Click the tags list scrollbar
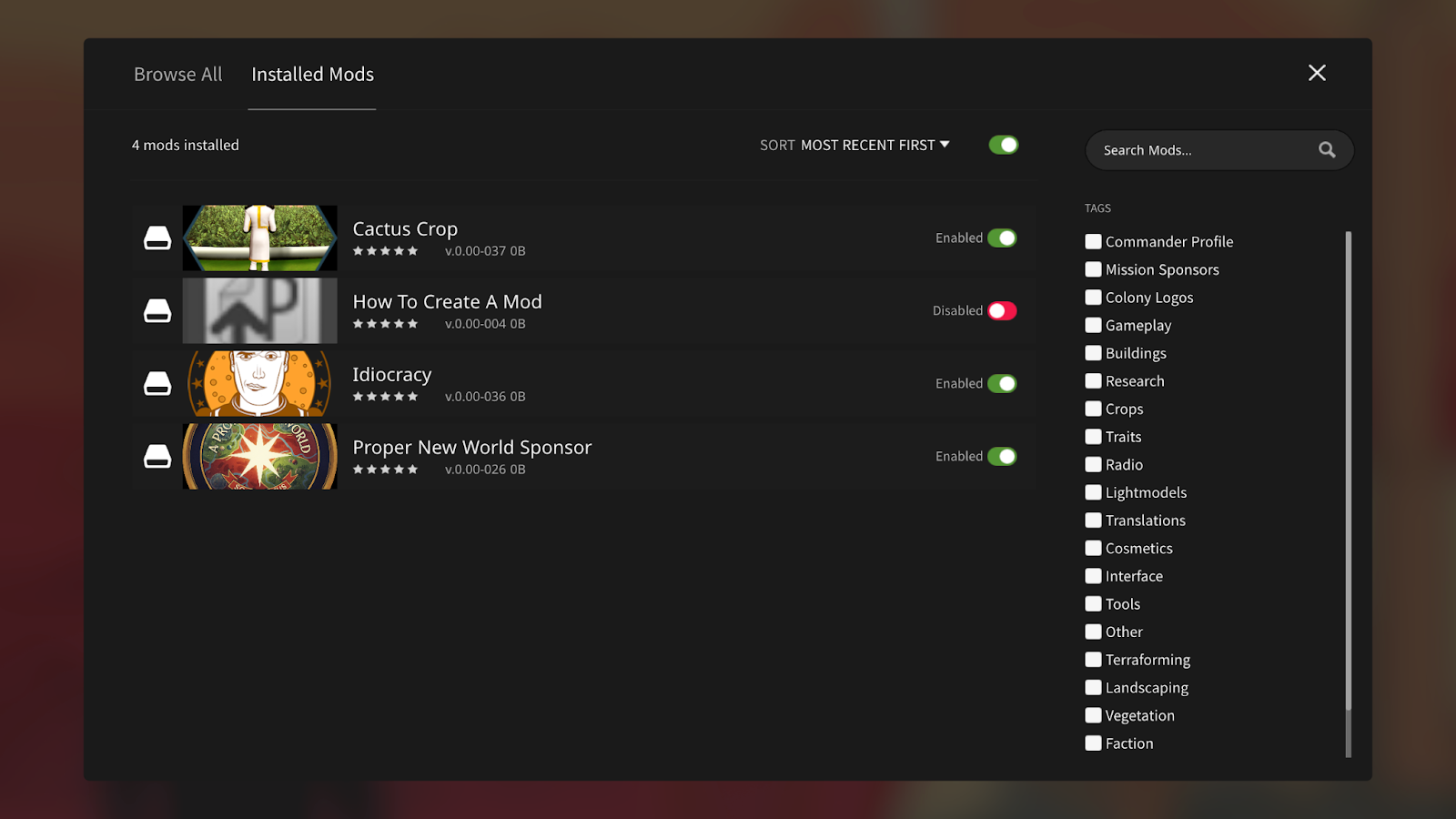This screenshot has width=1456, height=819. (1348, 473)
